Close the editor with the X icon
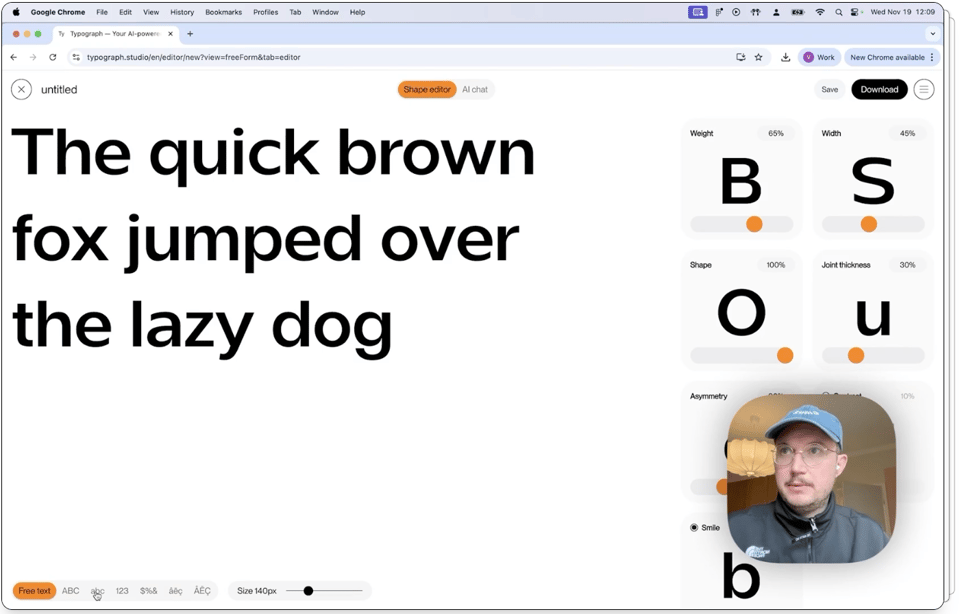The image size is (960, 614). click(x=21, y=90)
